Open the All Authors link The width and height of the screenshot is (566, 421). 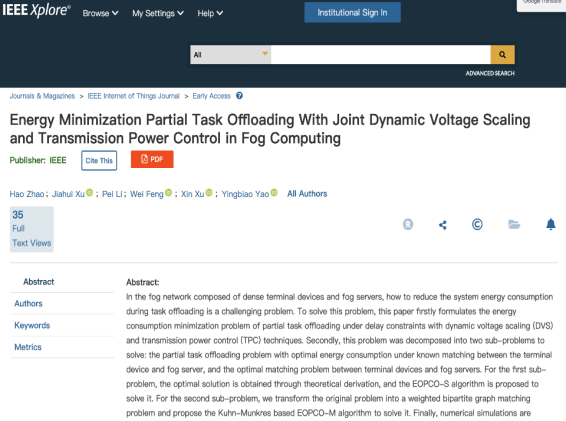(307, 194)
